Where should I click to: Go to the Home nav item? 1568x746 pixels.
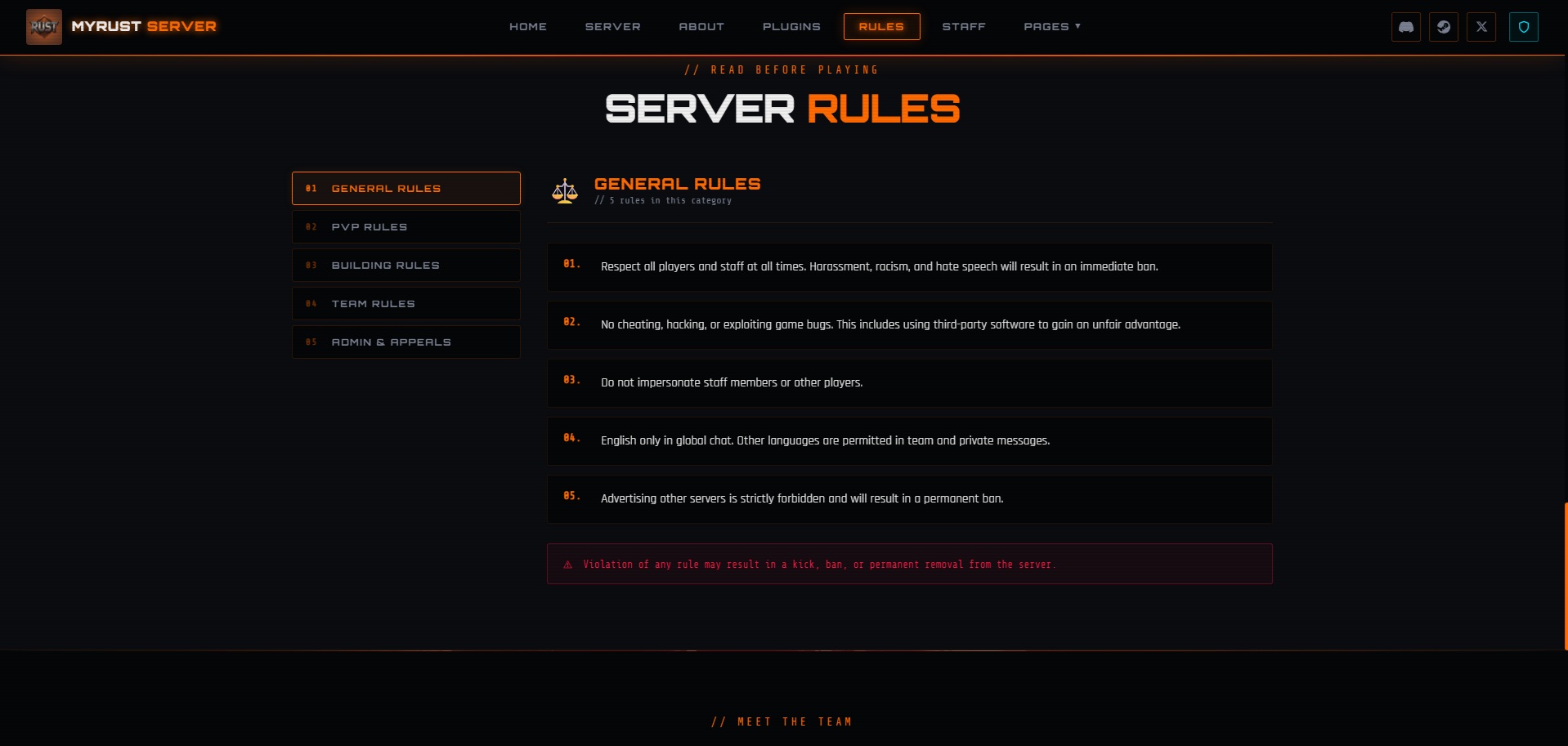tap(528, 27)
